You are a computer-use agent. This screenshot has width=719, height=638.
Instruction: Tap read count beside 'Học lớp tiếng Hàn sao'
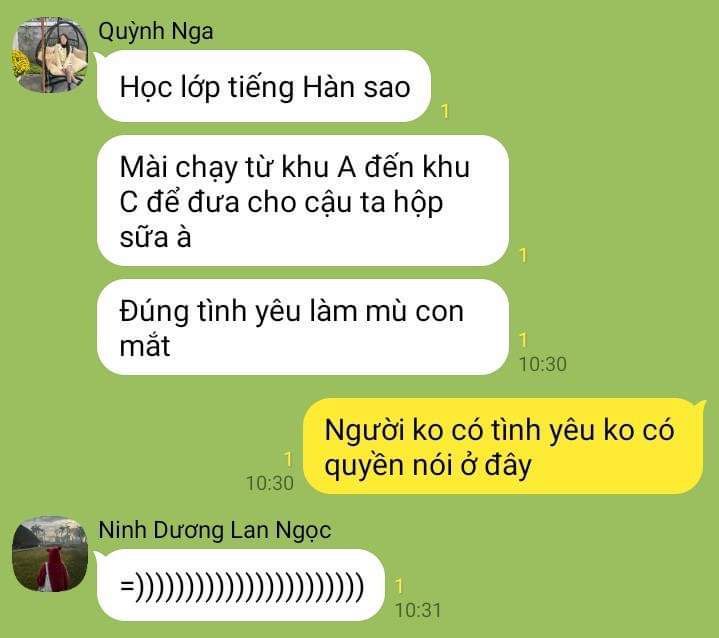pos(444,111)
